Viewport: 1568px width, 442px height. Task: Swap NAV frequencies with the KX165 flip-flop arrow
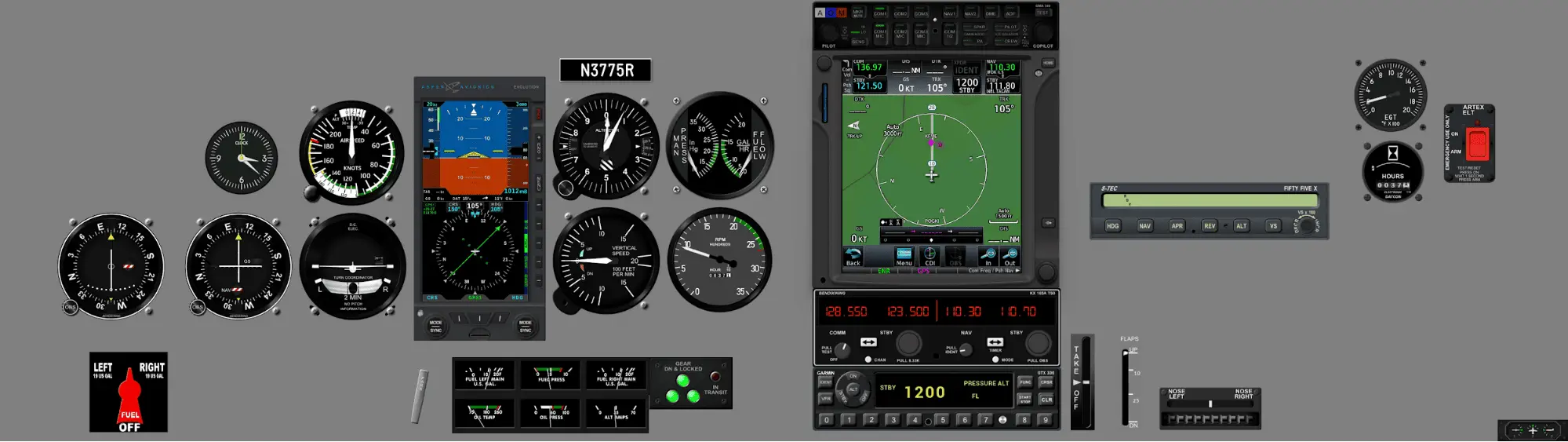point(995,342)
